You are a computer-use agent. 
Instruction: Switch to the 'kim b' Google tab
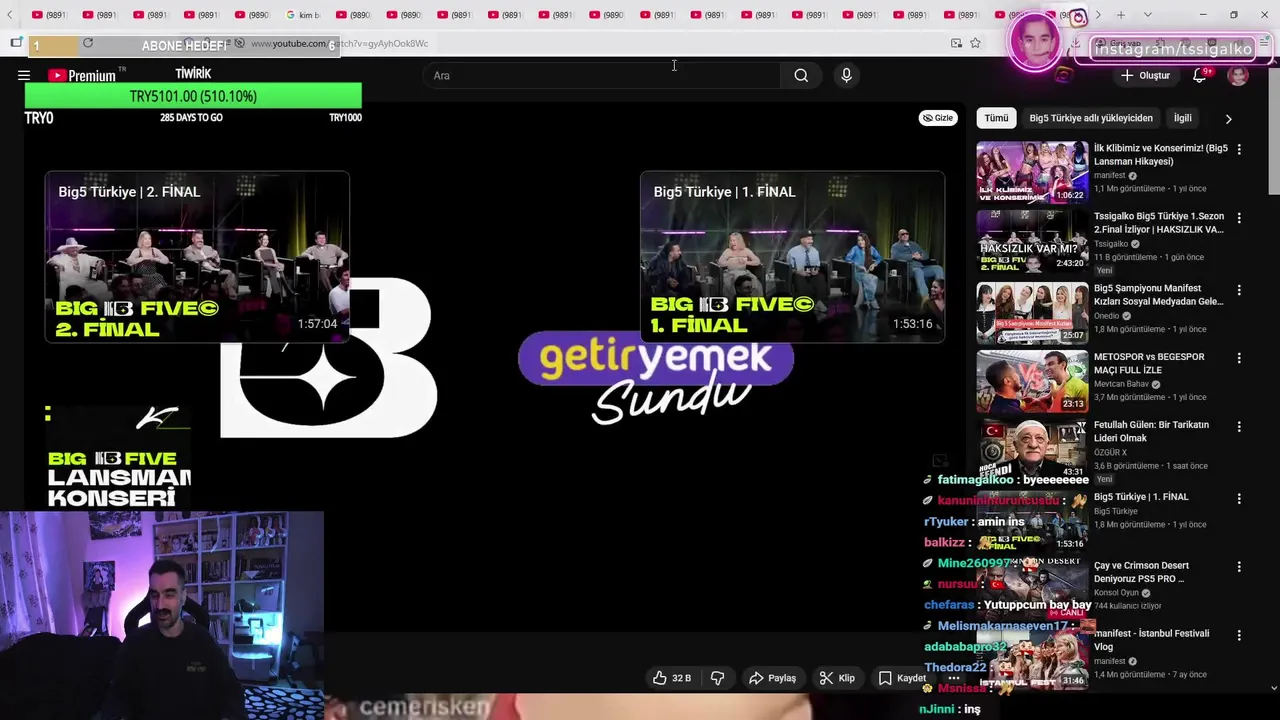point(304,15)
